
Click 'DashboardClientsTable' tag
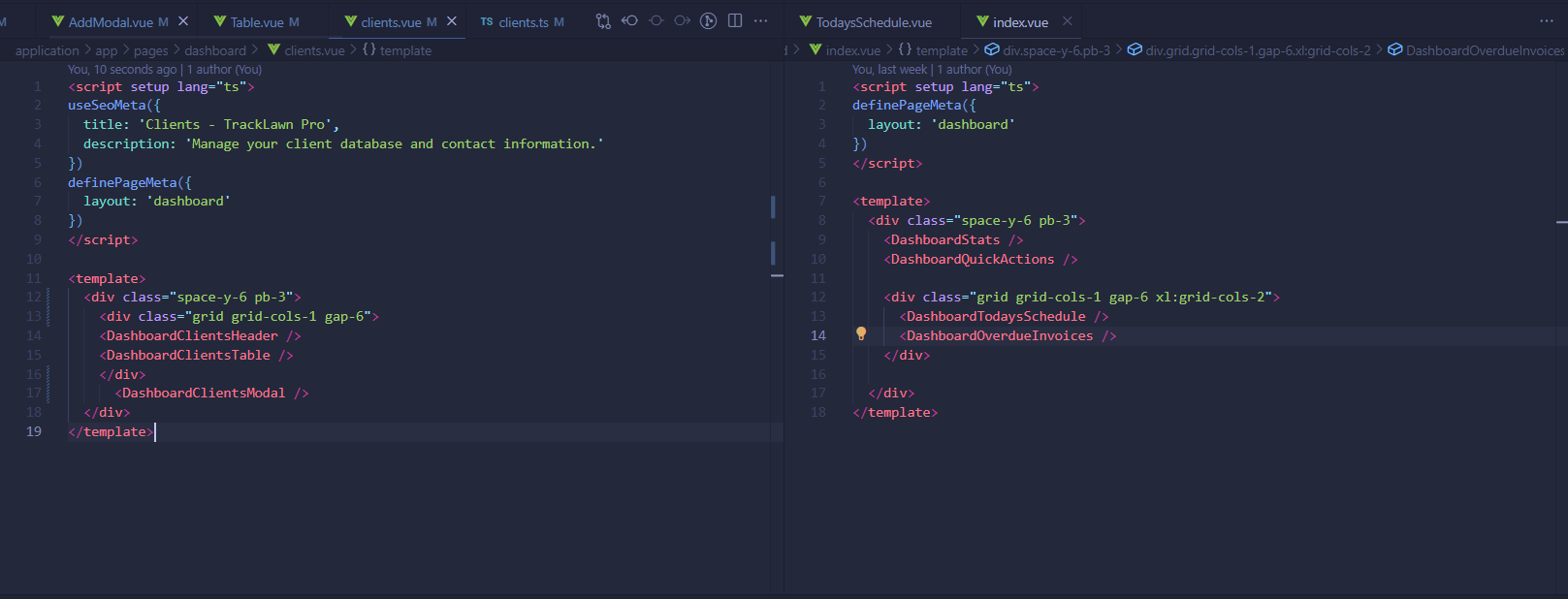tap(188, 355)
